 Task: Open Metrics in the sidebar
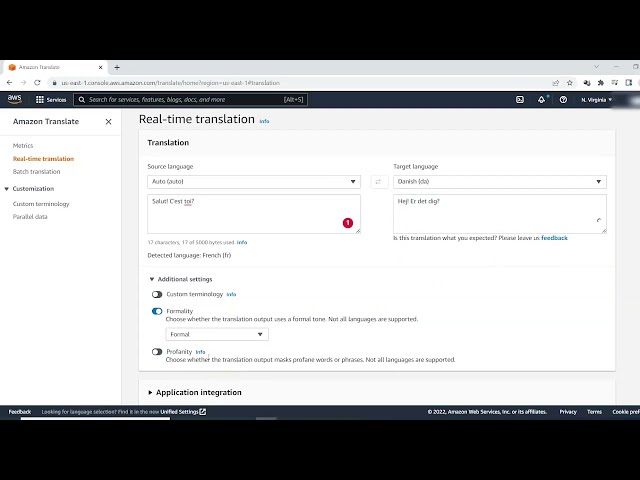tap(23, 145)
